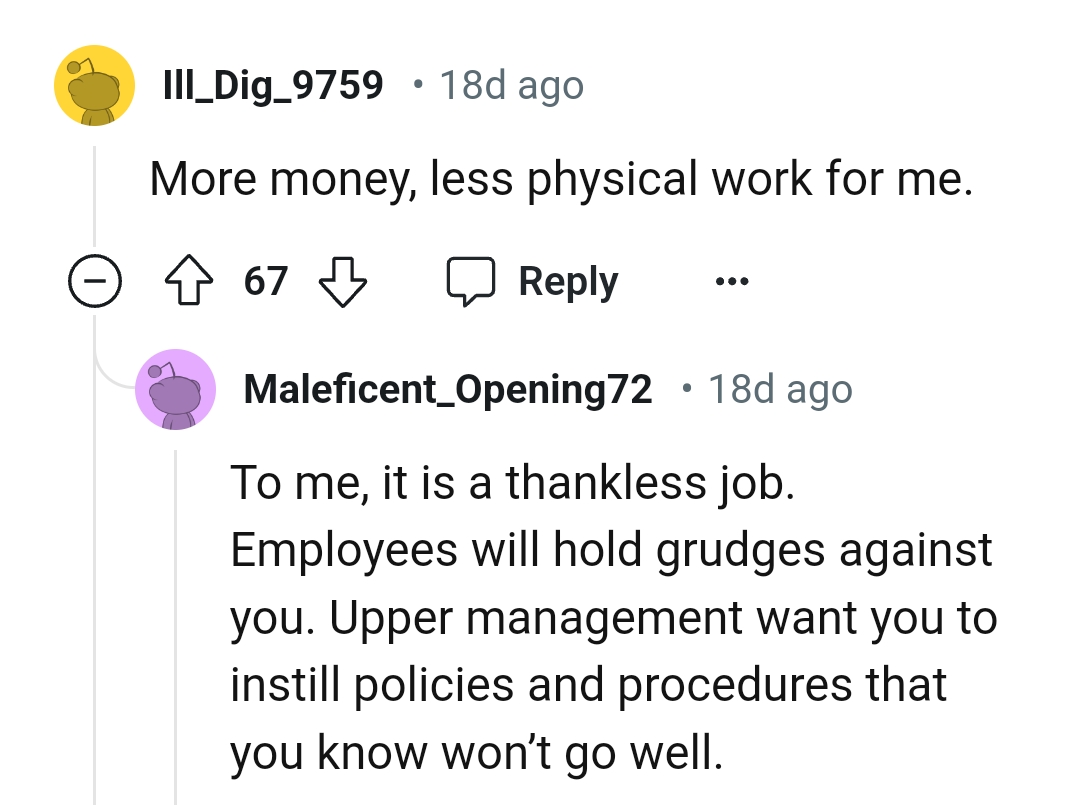
Task: Collapse the comment thread with the minus button
Action: point(95,281)
